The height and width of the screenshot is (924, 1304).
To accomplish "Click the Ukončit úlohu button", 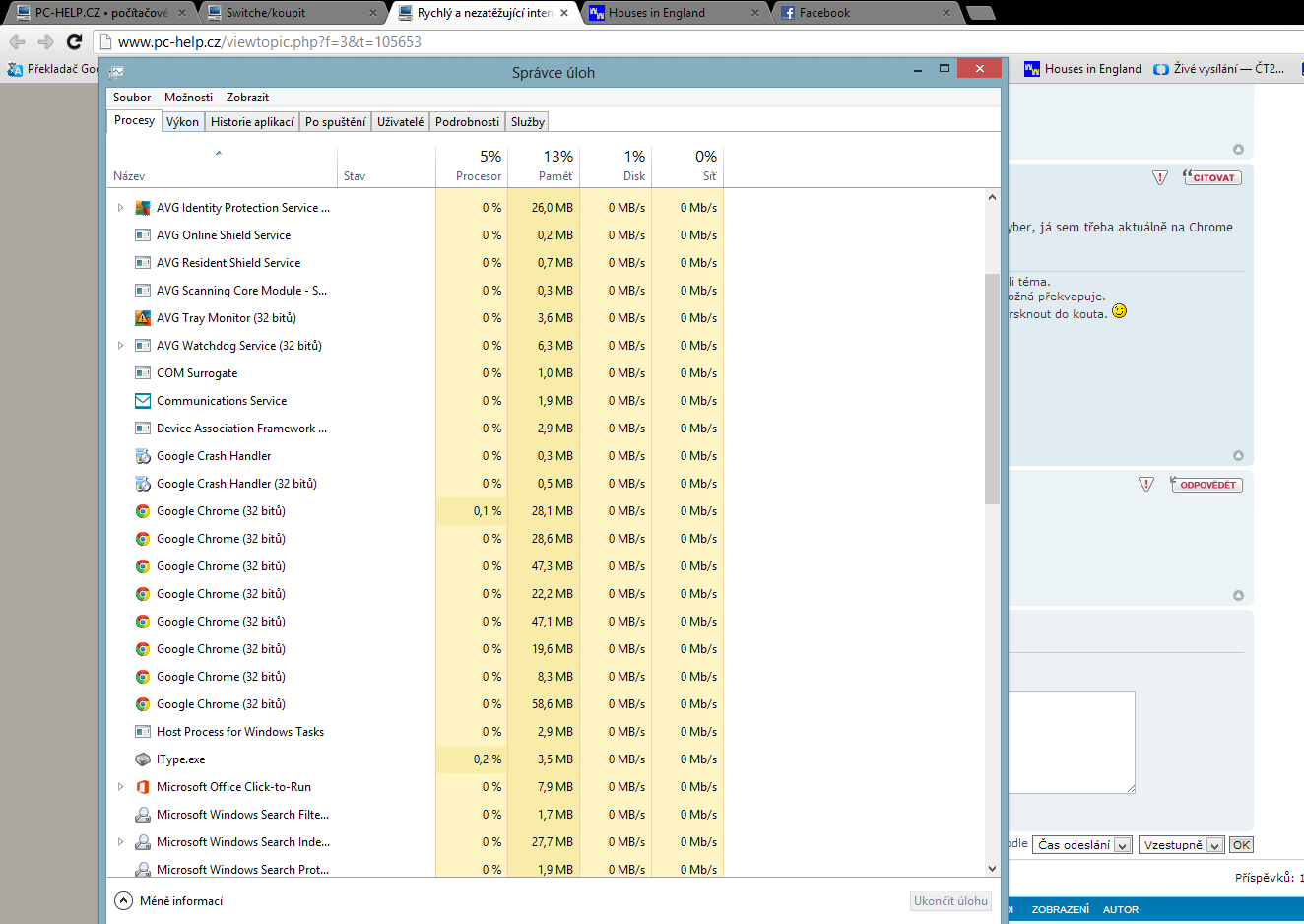I will point(950,900).
